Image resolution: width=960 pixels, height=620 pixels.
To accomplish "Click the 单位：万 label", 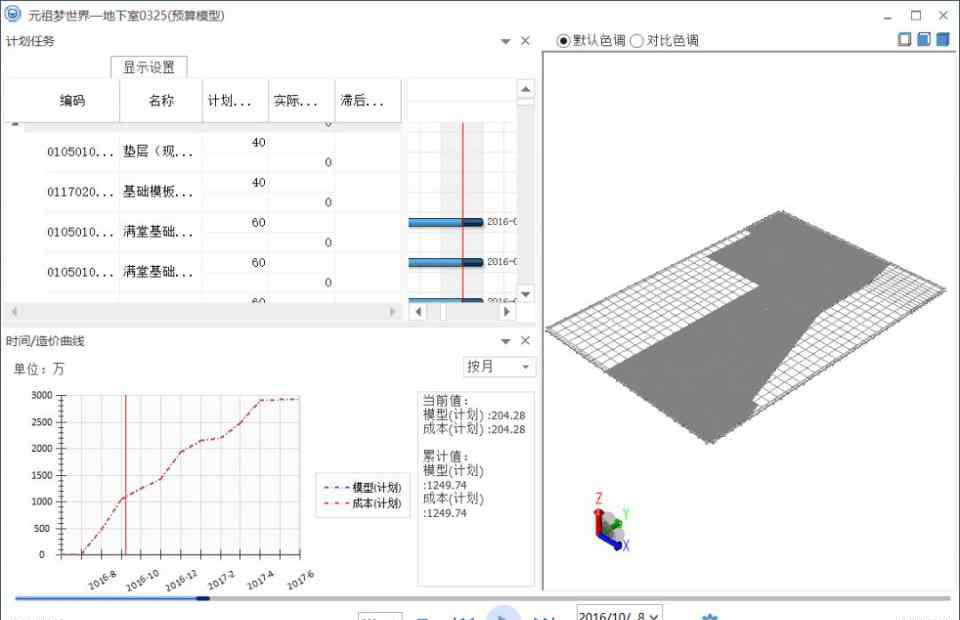I will click(39, 368).
